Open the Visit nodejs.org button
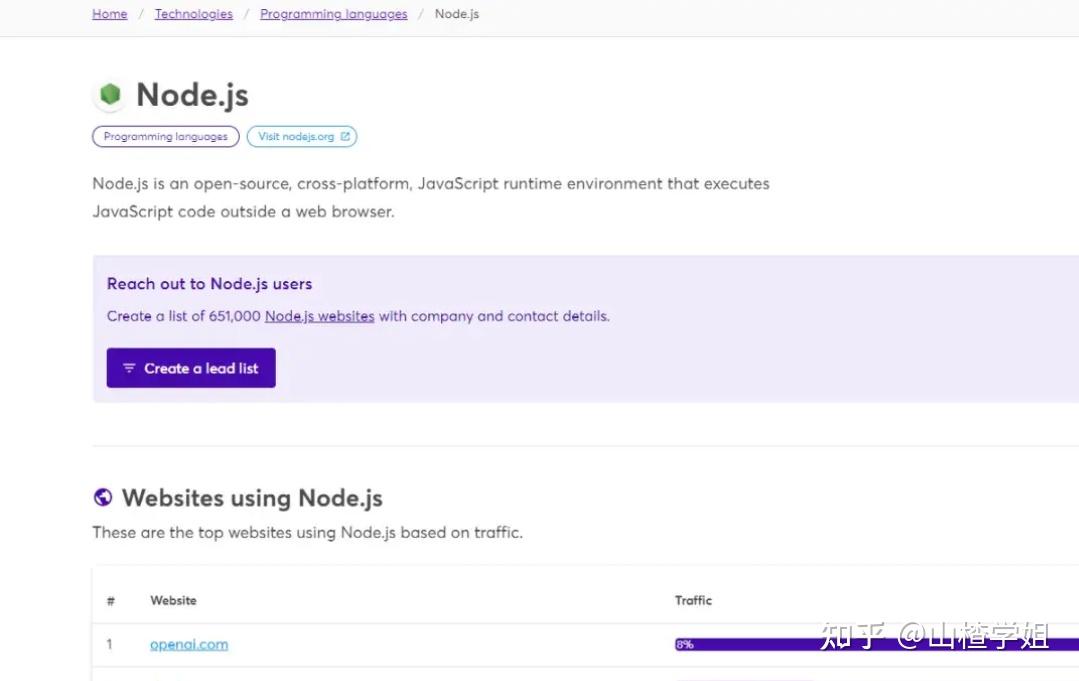The width and height of the screenshot is (1079, 681). [x=301, y=137]
